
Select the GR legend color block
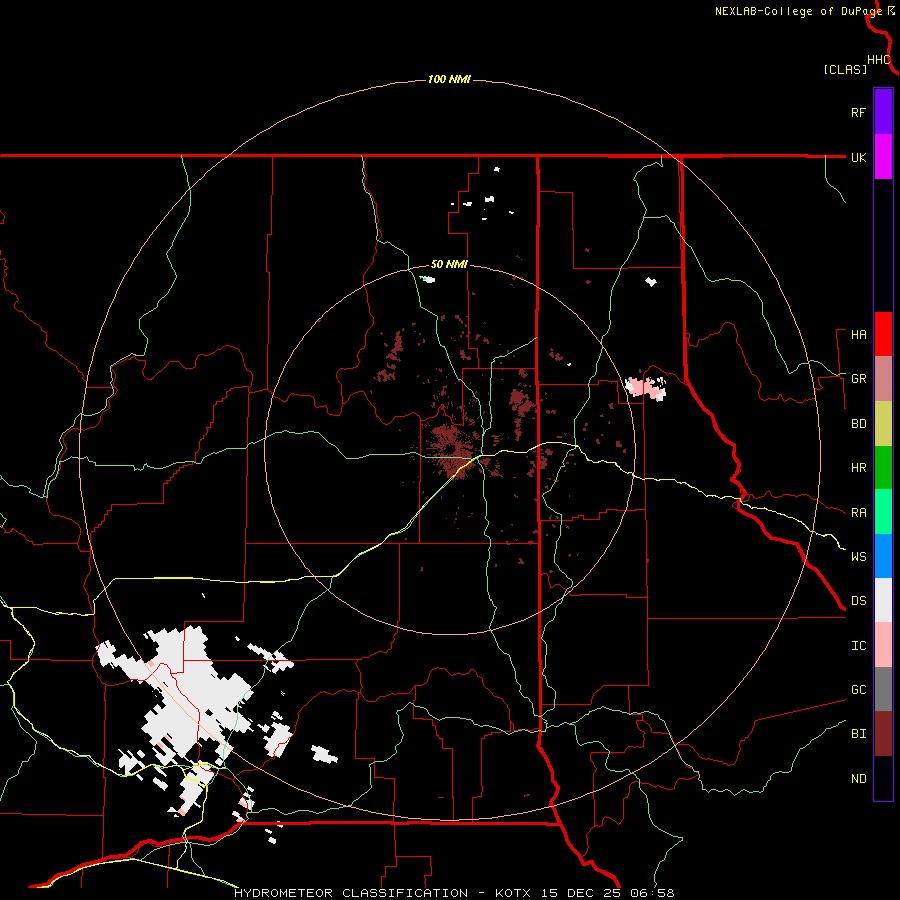(x=883, y=378)
